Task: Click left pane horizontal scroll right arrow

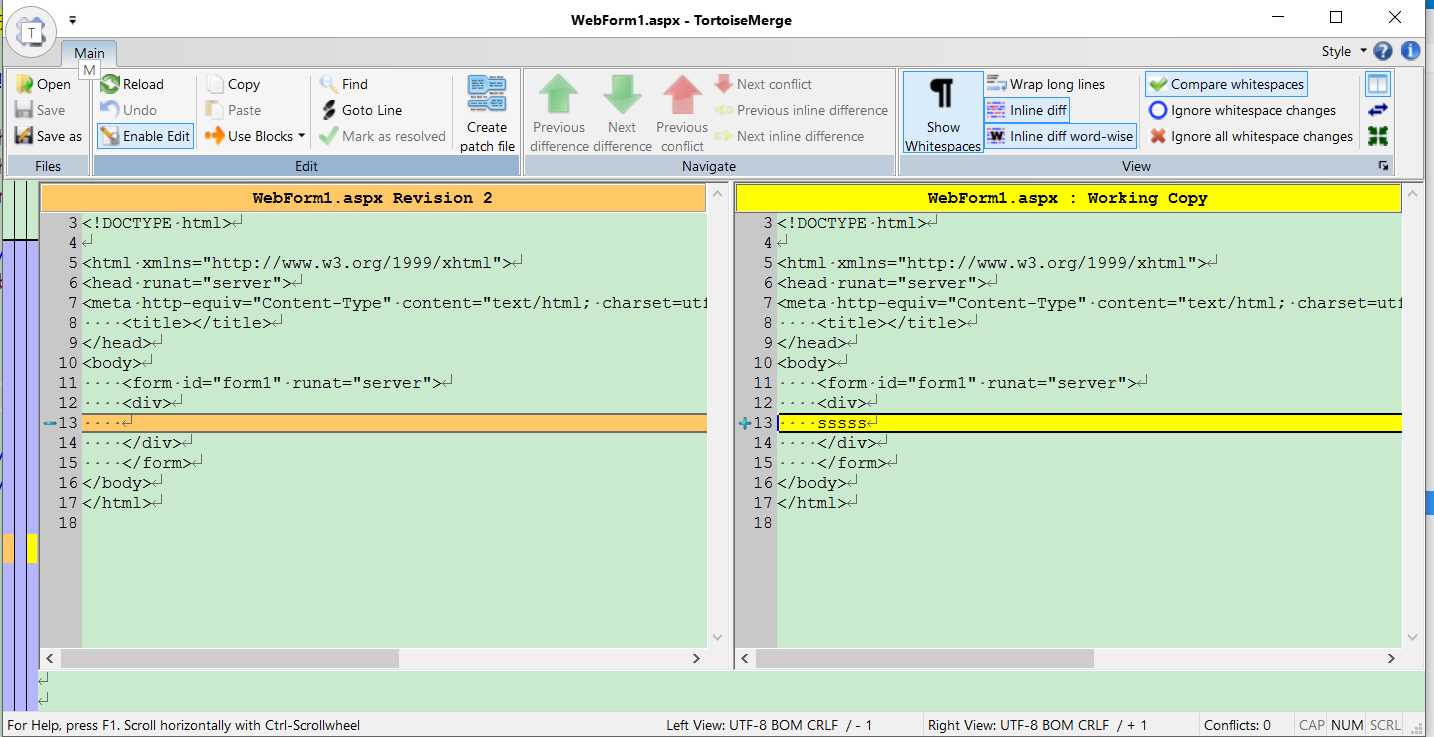Action: [x=697, y=659]
